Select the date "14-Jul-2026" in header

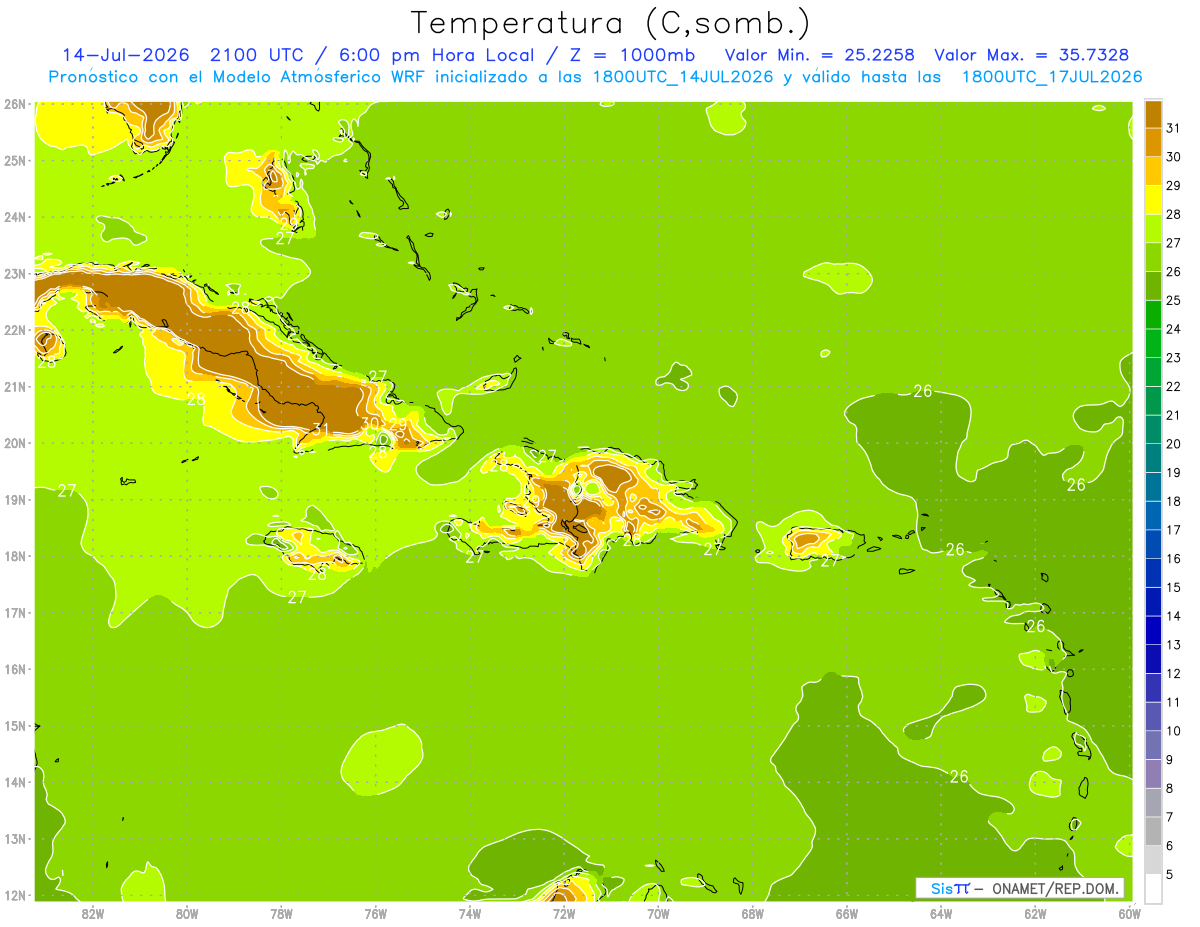click(126, 55)
